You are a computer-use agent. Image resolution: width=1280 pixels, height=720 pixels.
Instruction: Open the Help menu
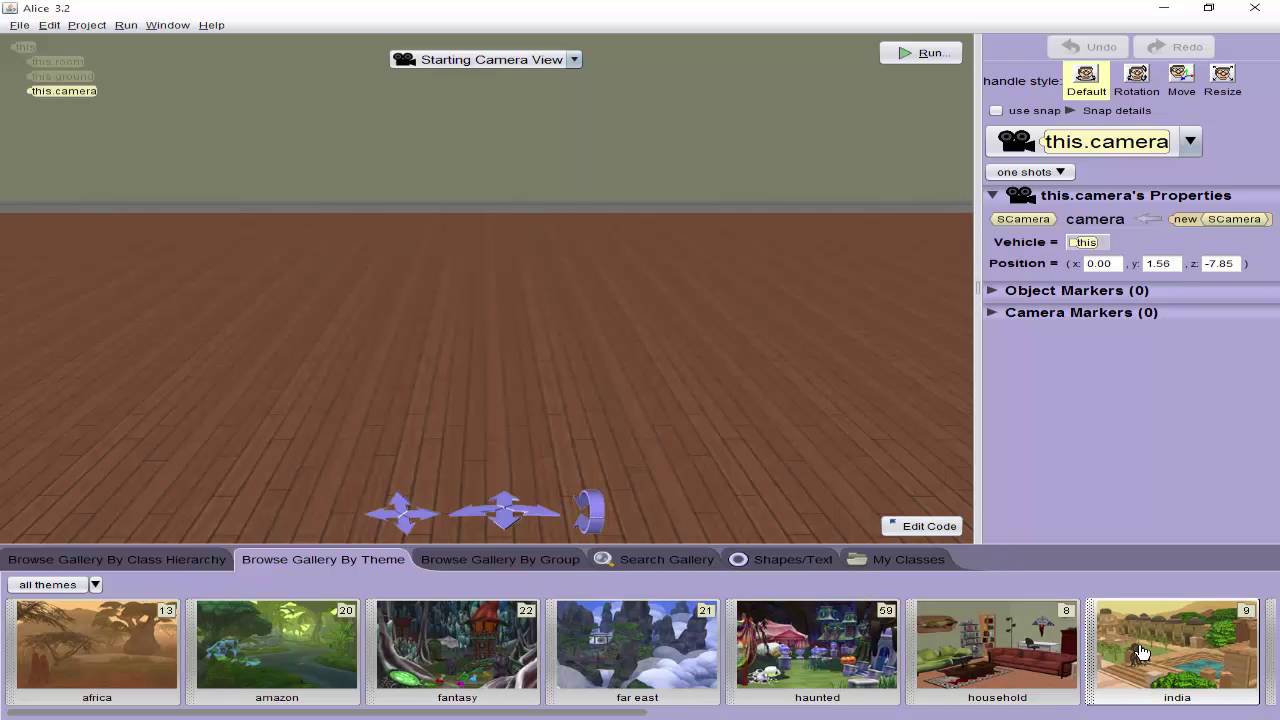tap(211, 25)
